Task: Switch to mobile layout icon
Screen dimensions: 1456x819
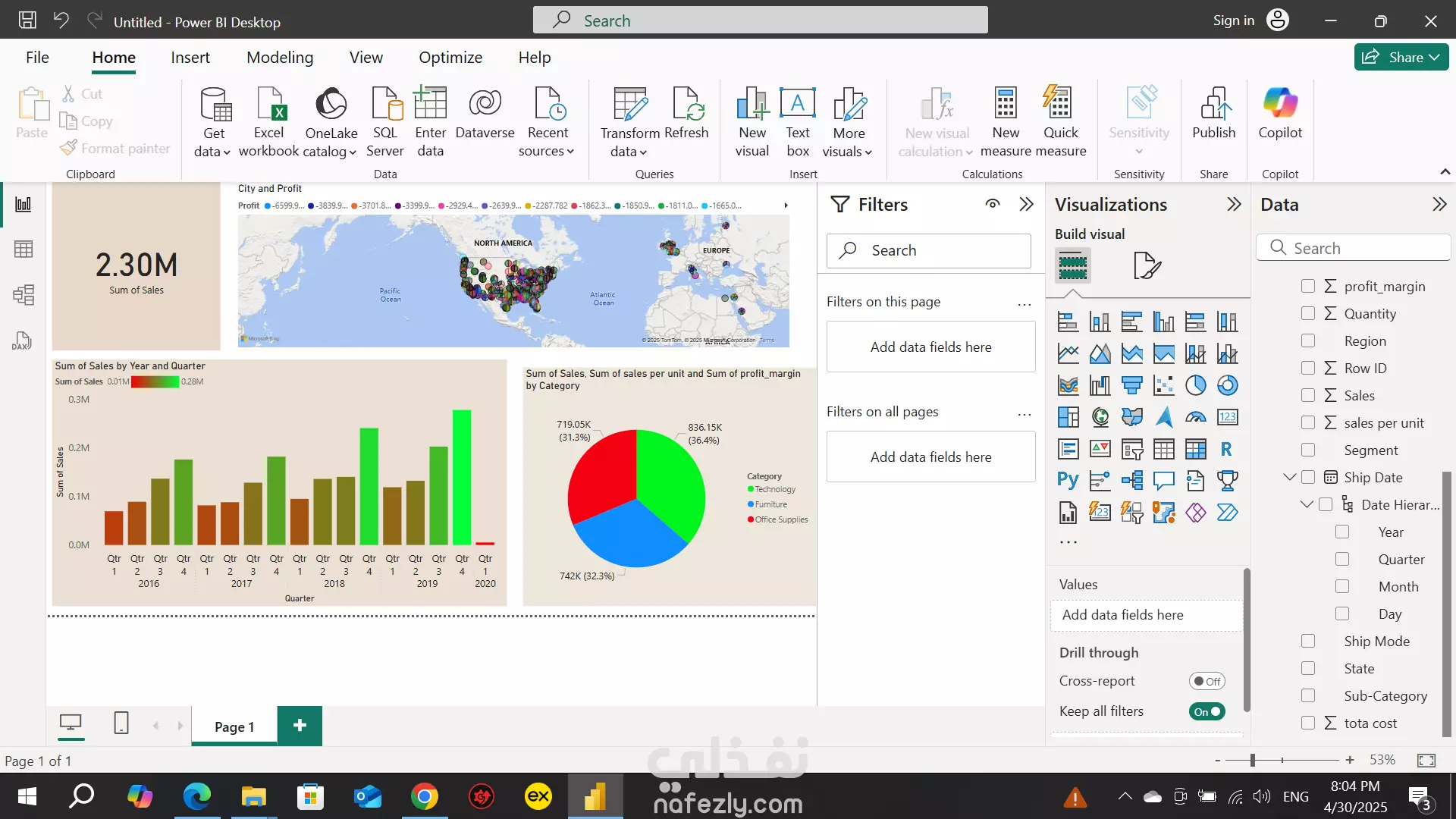Action: 121,723
